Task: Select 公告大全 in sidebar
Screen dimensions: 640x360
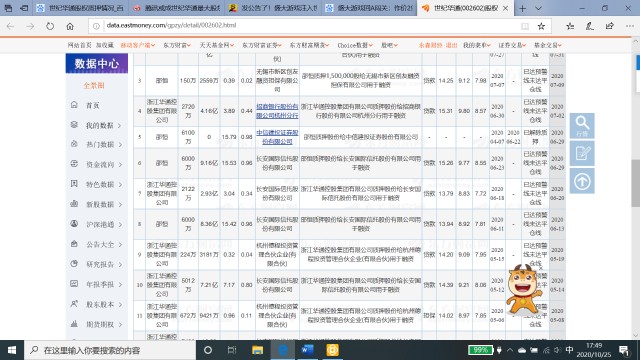Action: (96, 244)
